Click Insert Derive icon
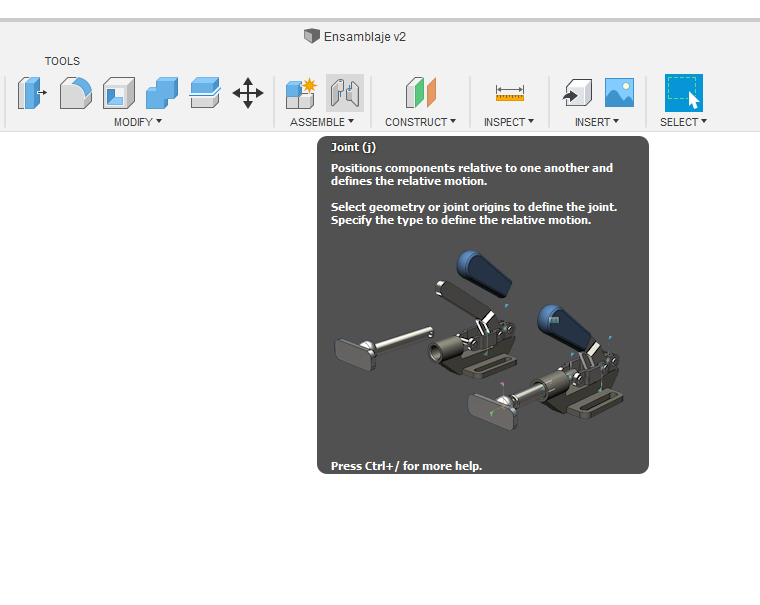Image resolution: width=760 pixels, height=605 pixels. point(577,93)
